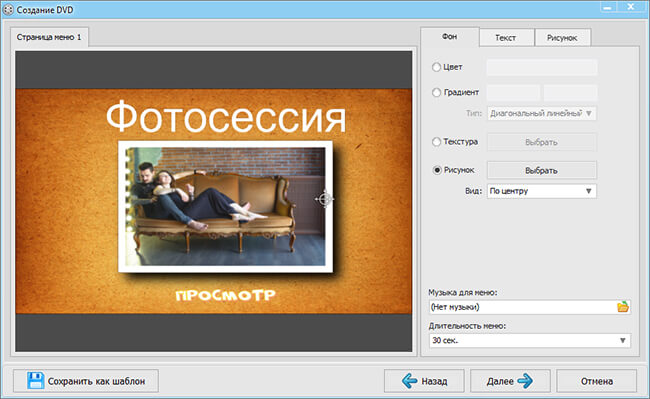
Task: Close the Создание DVD window
Action: pos(631,7)
